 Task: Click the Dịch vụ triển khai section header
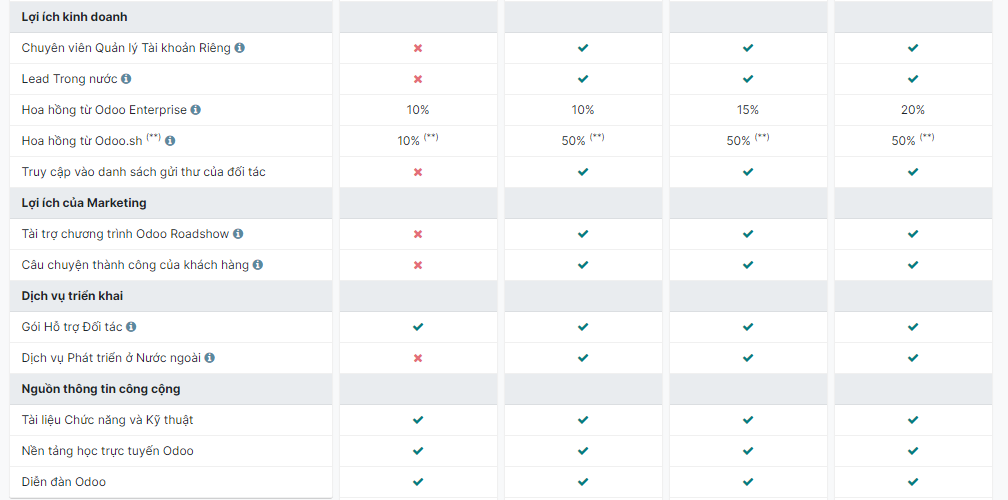(72, 296)
